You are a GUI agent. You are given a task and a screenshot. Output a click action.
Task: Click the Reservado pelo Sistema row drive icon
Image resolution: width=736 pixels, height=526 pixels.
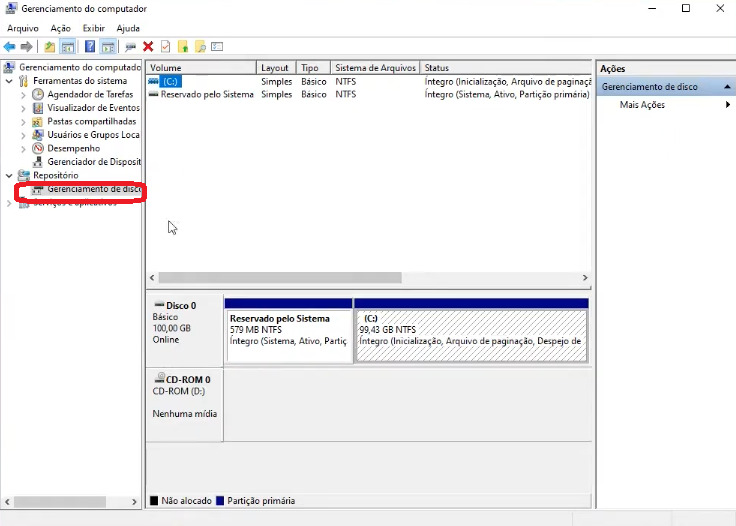click(x=153, y=94)
